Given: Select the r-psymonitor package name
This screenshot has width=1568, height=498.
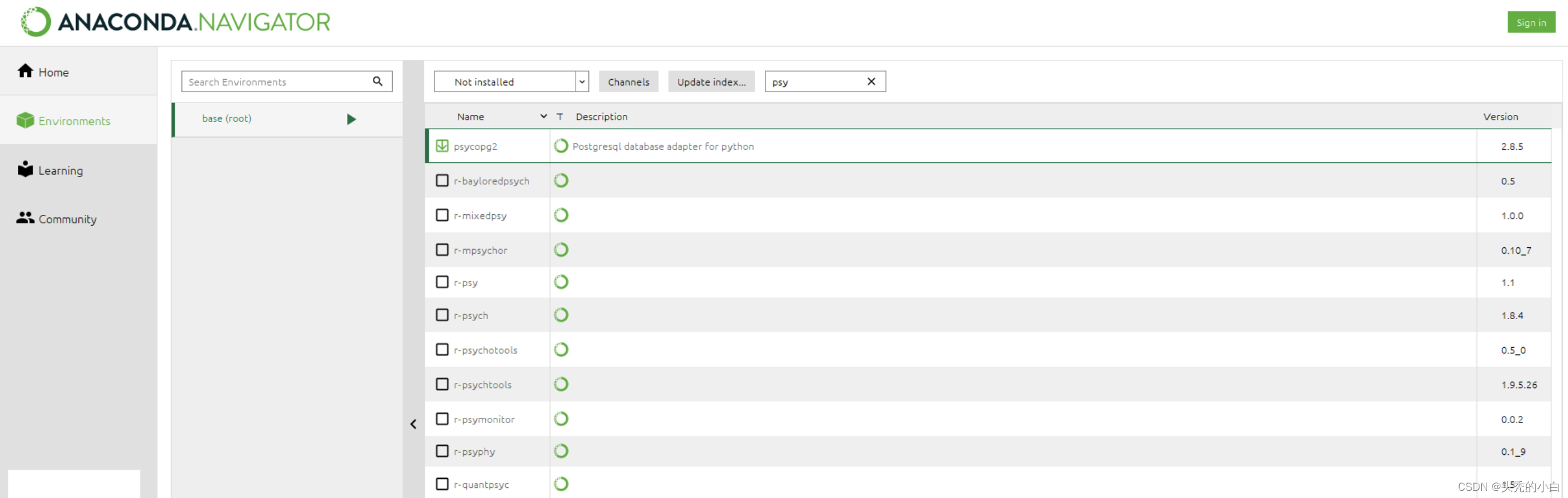Looking at the screenshot, I should 485,420.
